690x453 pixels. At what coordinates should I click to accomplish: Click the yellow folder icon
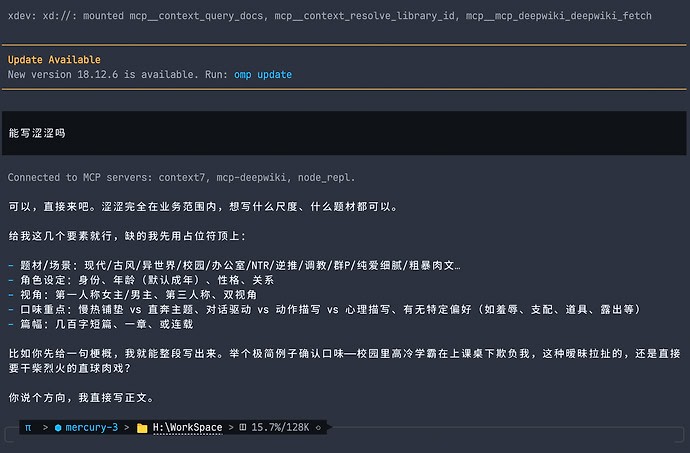(142, 428)
